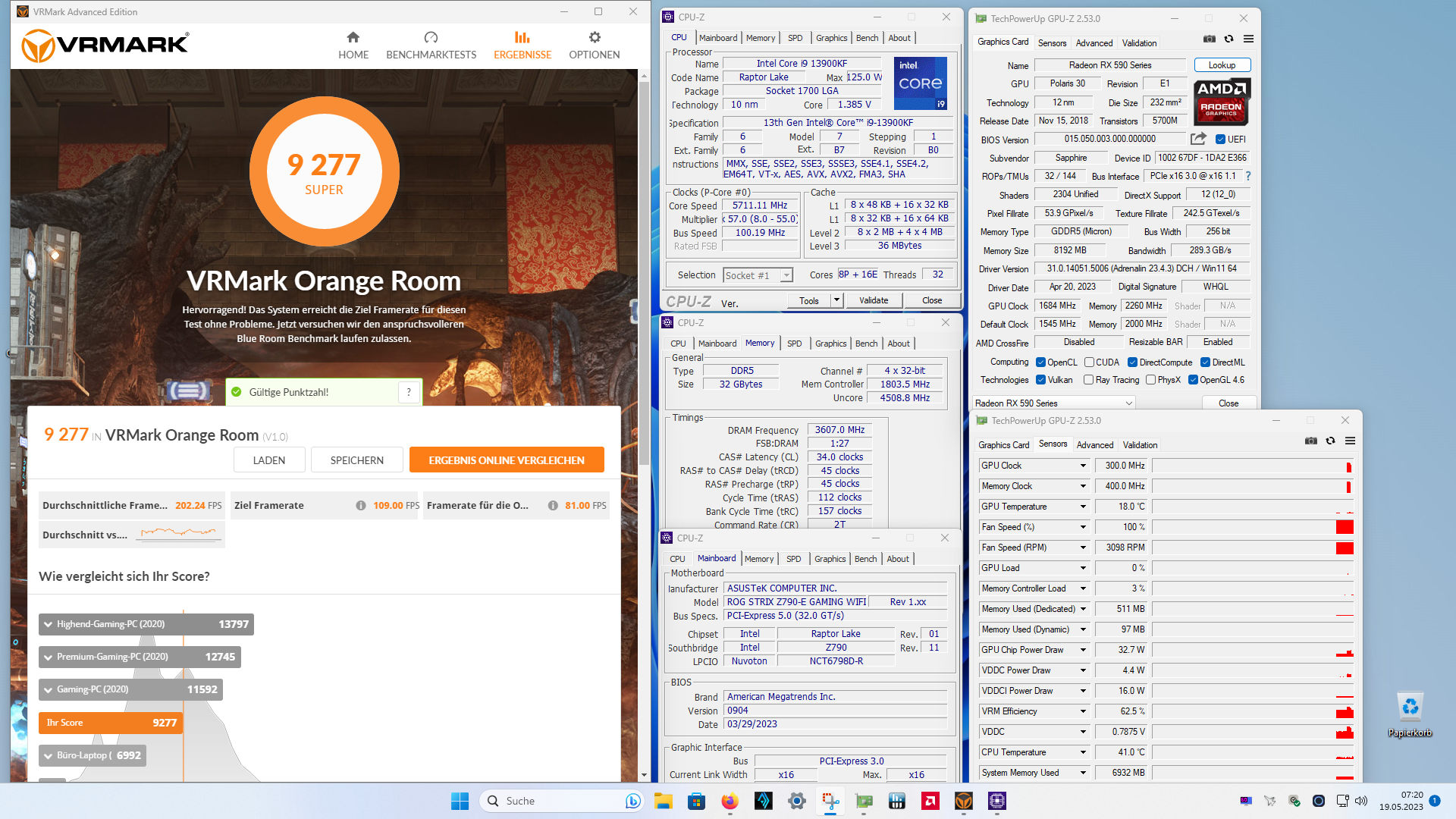Click bus interface question mark in GPU-Z
Image resolution: width=1456 pixels, height=819 pixels.
click(x=1247, y=176)
